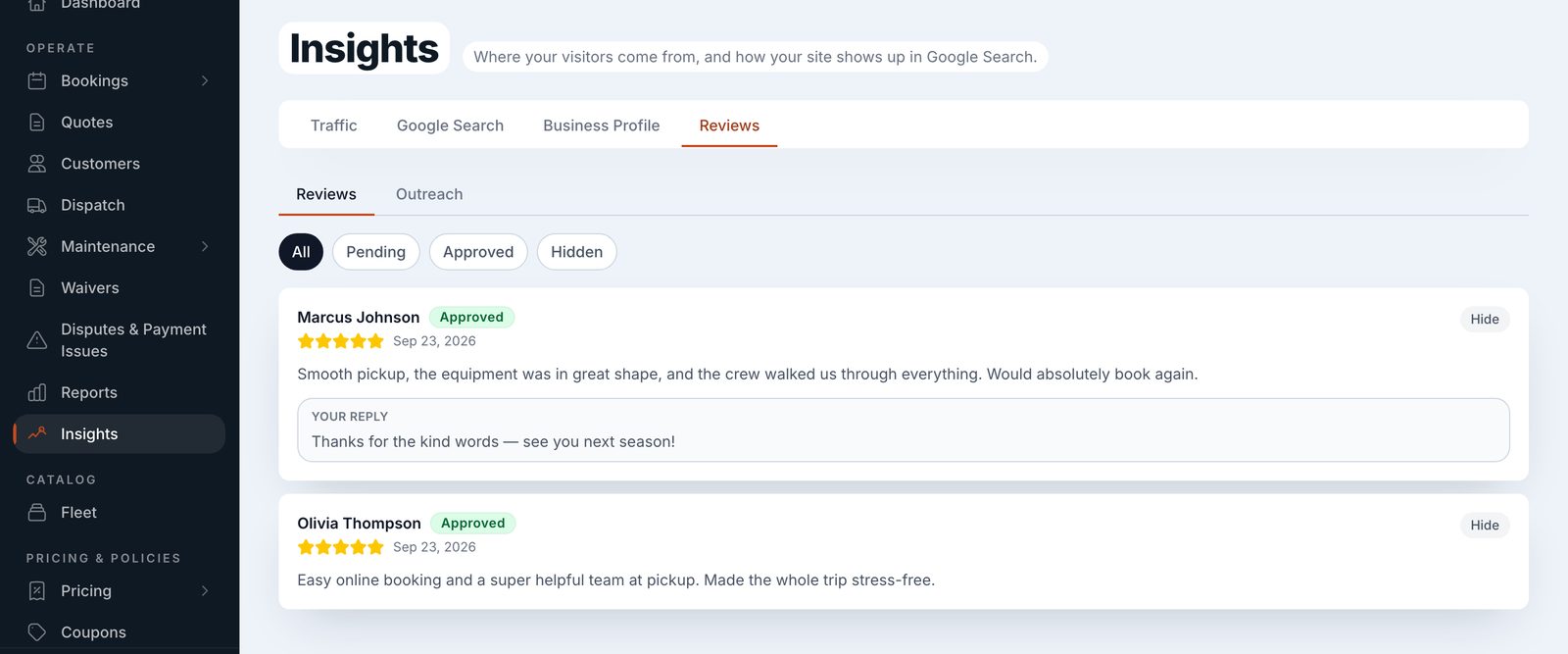Click the Customers people icon
The width and height of the screenshot is (1568, 654).
37,164
